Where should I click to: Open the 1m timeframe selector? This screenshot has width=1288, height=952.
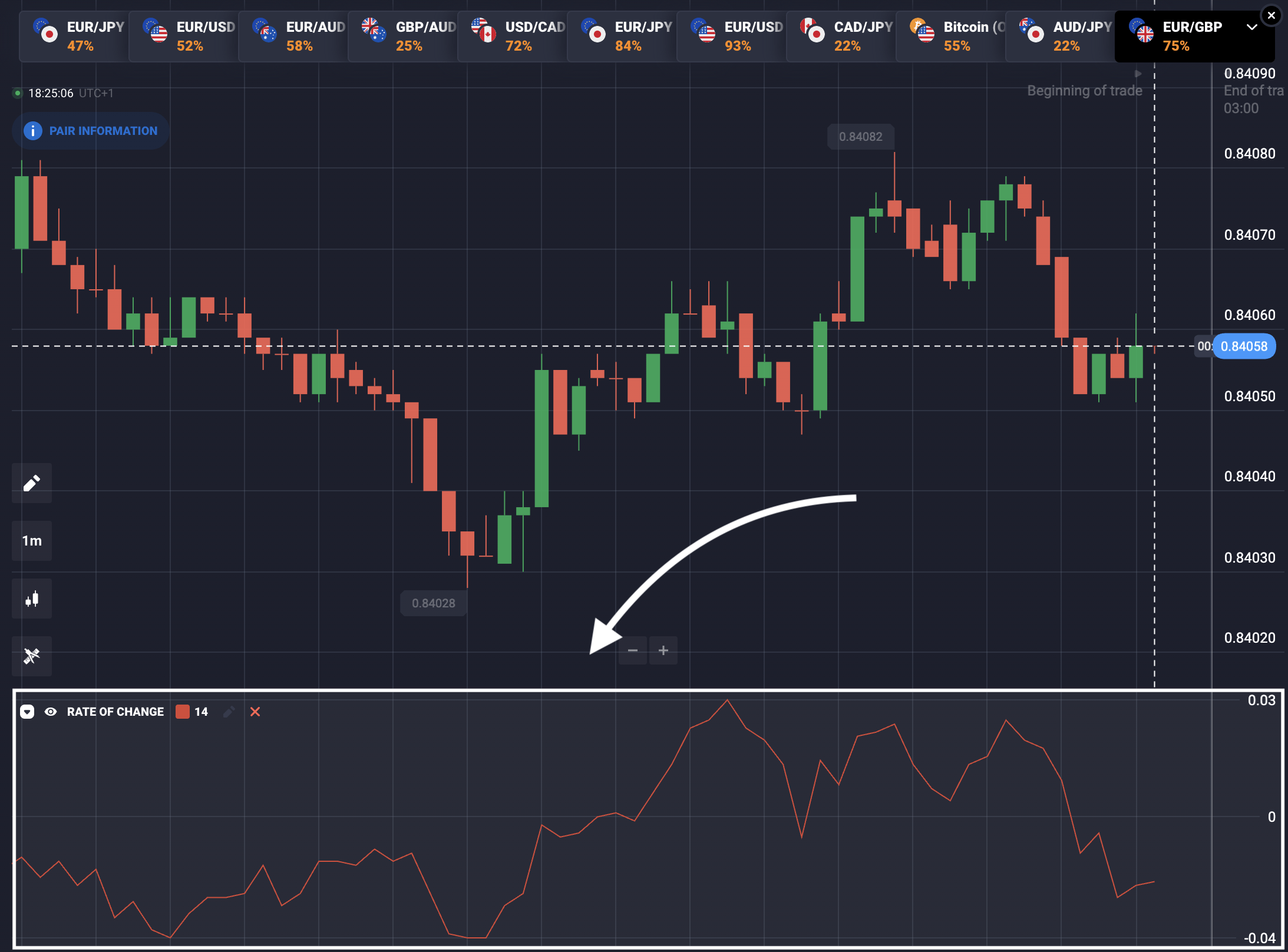pyautogui.click(x=32, y=541)
